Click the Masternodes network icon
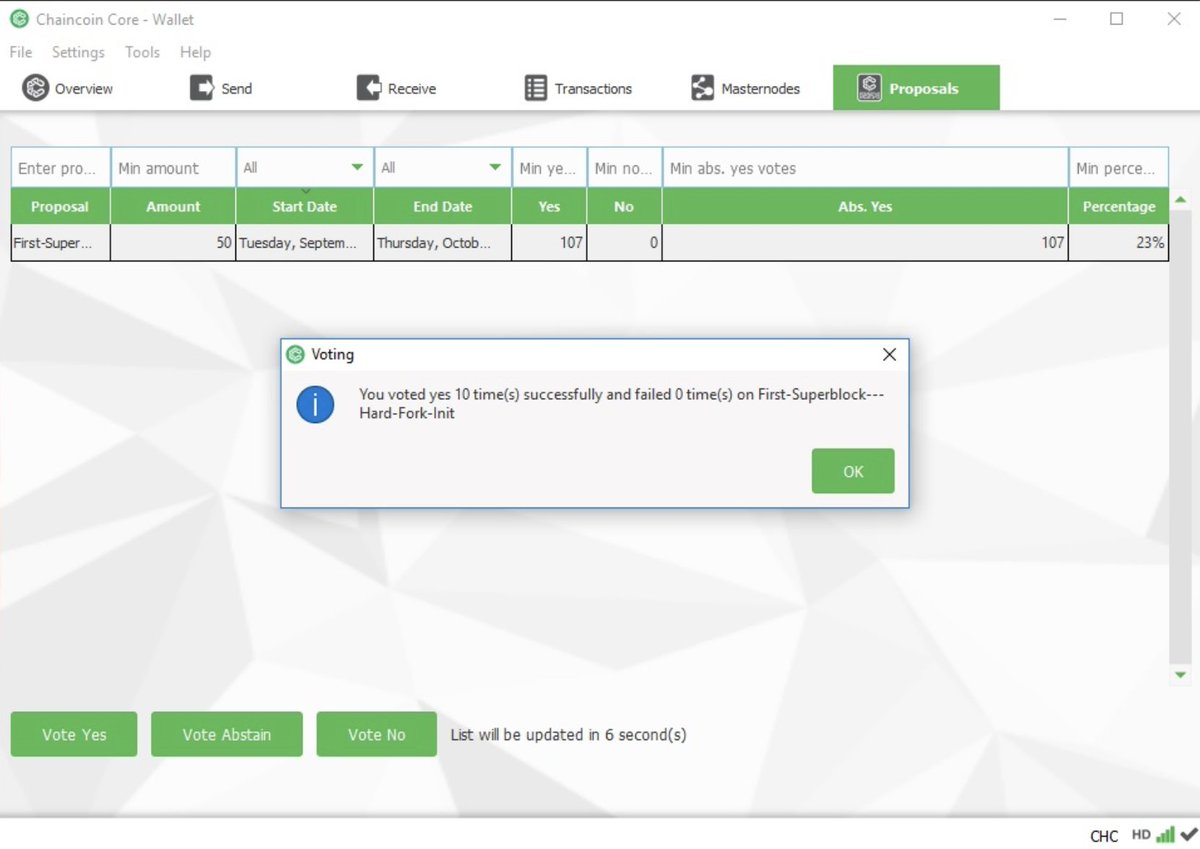 pos(703,88)
